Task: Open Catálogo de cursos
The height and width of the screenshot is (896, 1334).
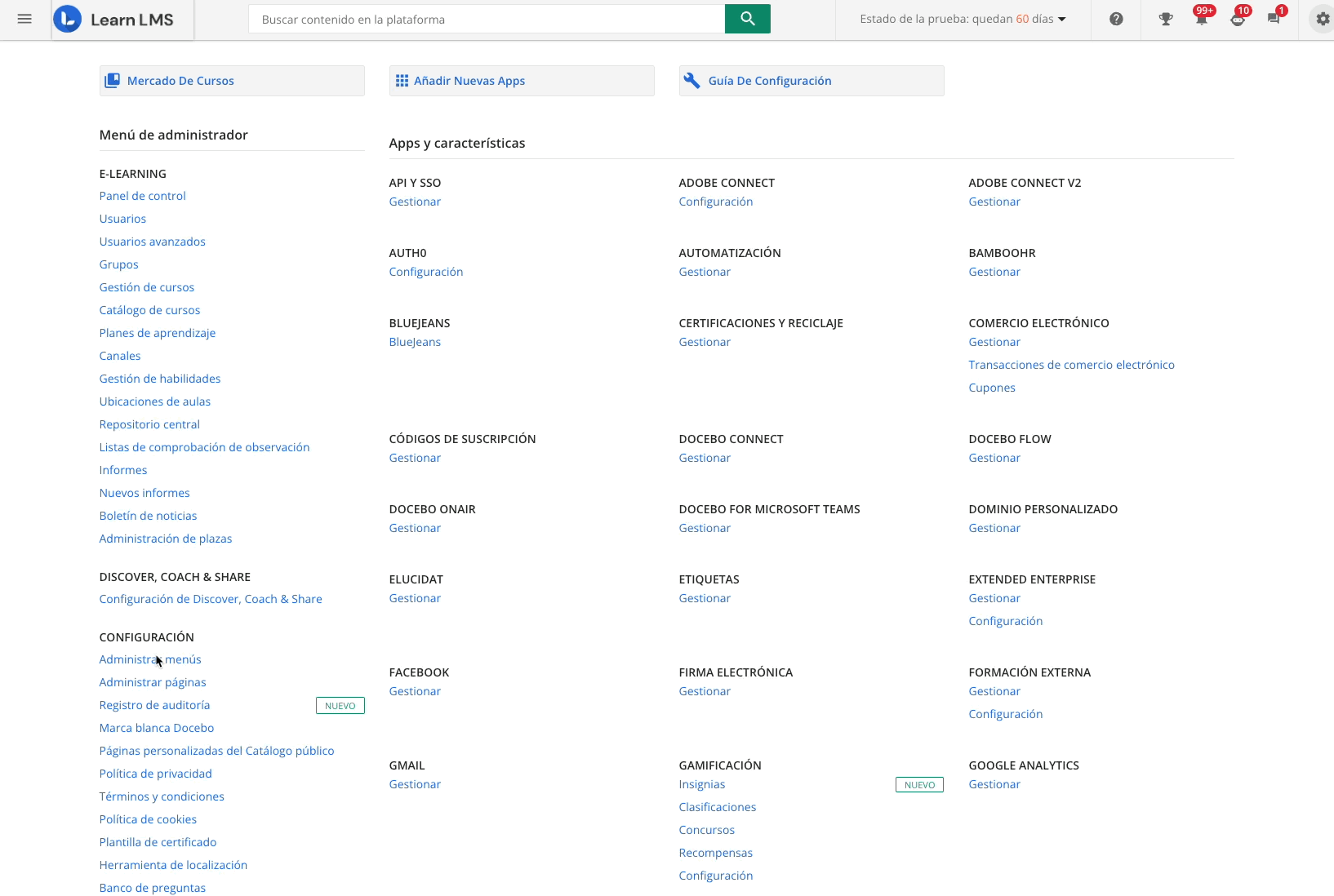Action: click(149, 310)
